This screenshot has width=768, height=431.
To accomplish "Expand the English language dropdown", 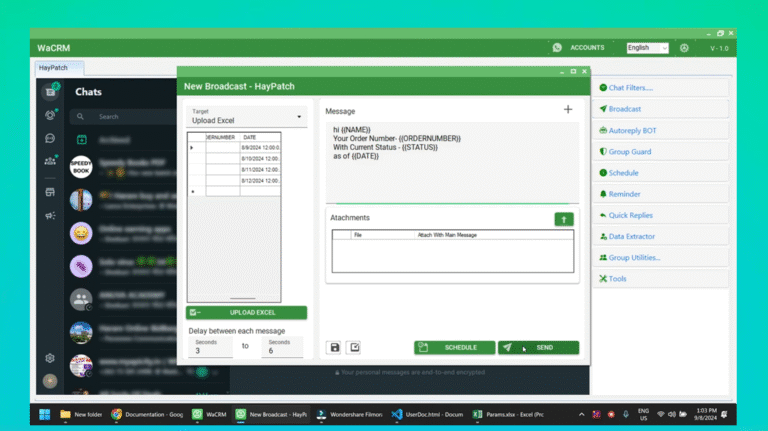I will tap(647, 47).
